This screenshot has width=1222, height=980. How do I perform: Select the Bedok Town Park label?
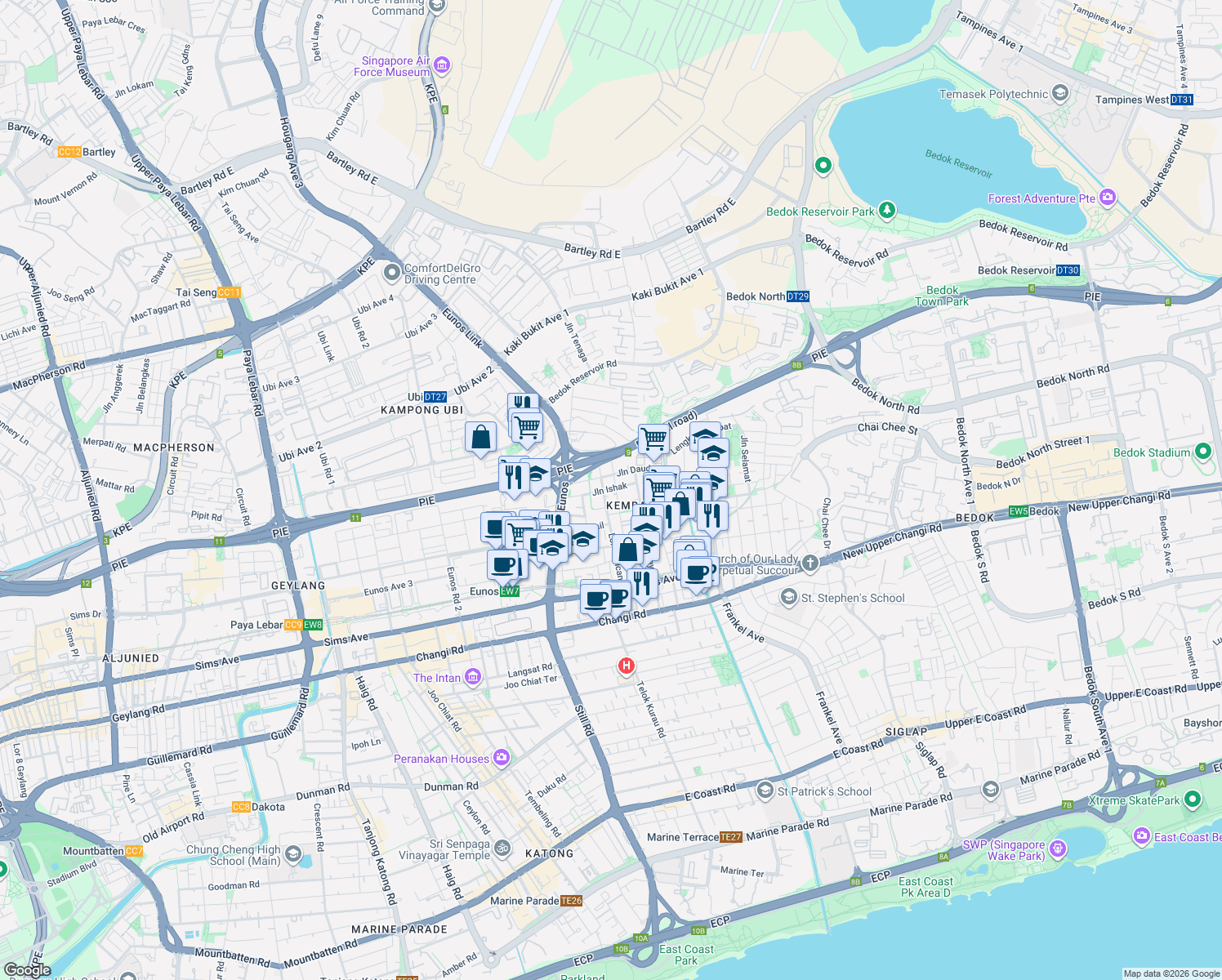[x=942, y=296]
